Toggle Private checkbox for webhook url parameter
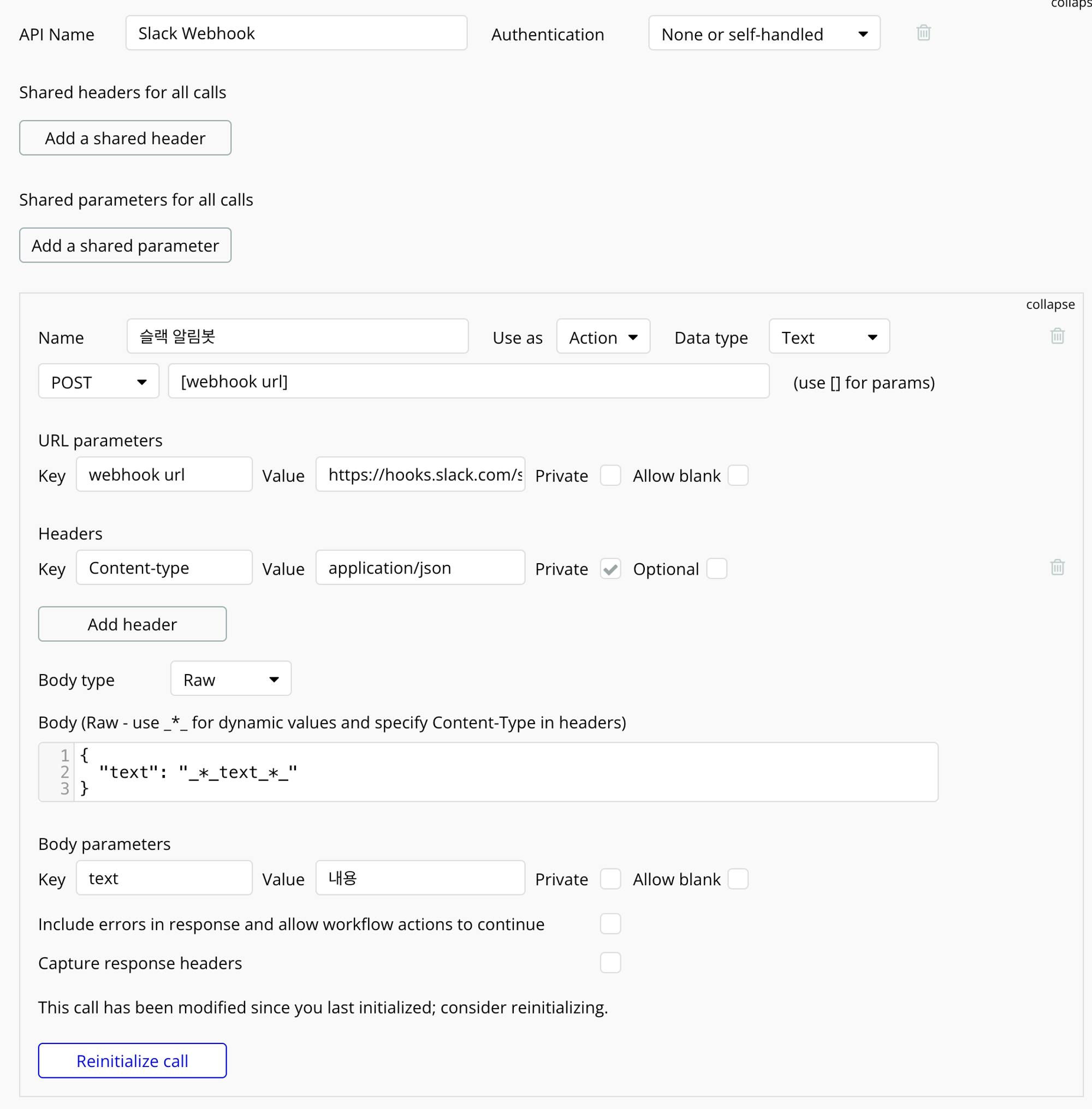1092x1109 pixels. click(x=610, y=475)
